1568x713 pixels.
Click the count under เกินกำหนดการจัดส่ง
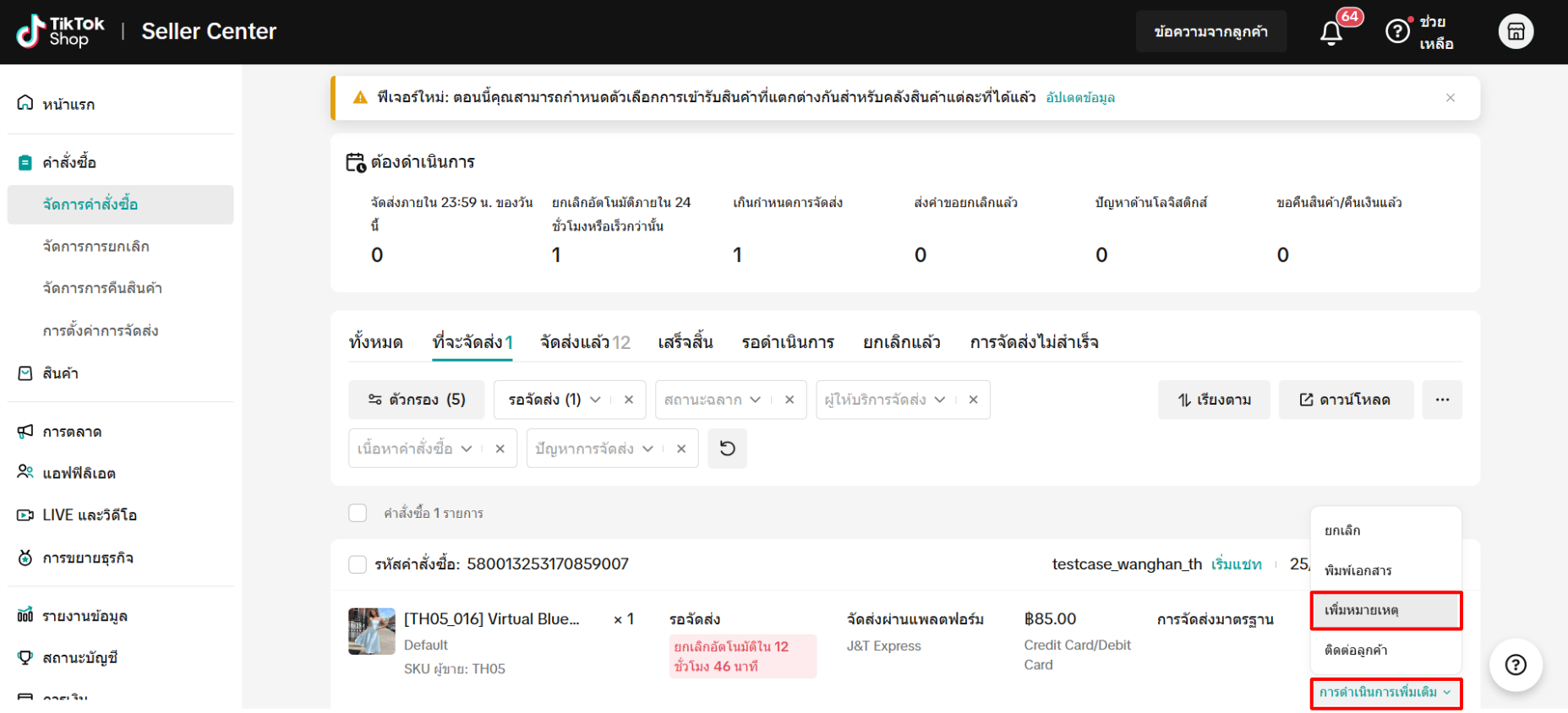(737, 254)
